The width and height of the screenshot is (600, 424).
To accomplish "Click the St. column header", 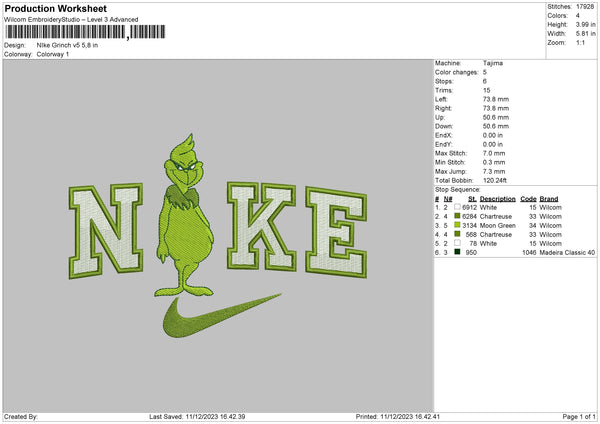I will pos(472,199).
